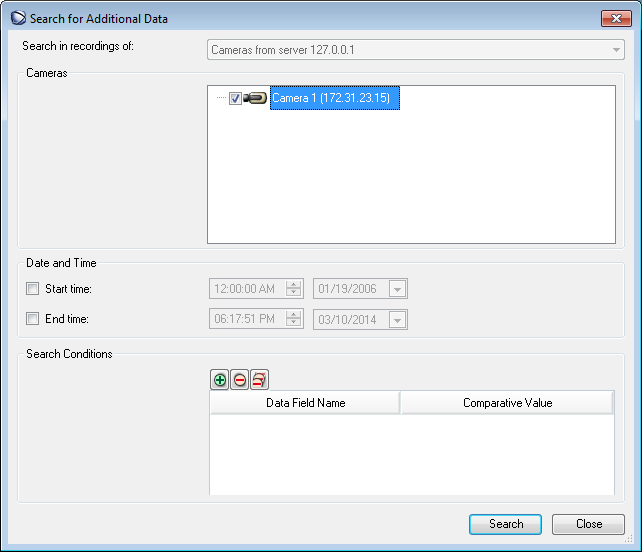
Task: Click the 'Cameras' group label
Action: [47, 73]
